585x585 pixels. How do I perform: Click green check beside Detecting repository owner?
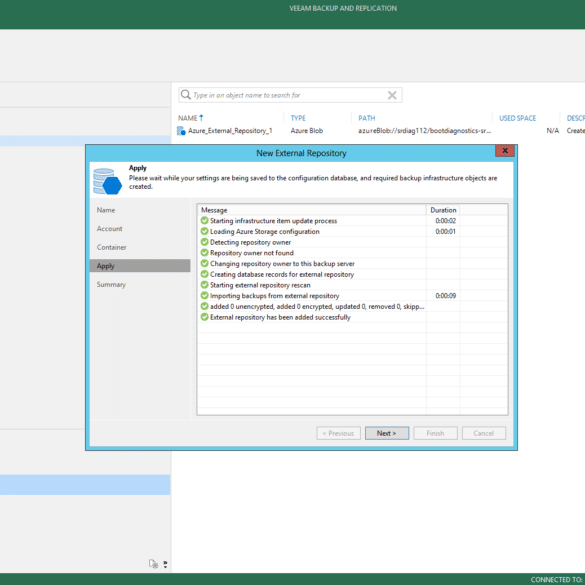click(x=204, y=242)
